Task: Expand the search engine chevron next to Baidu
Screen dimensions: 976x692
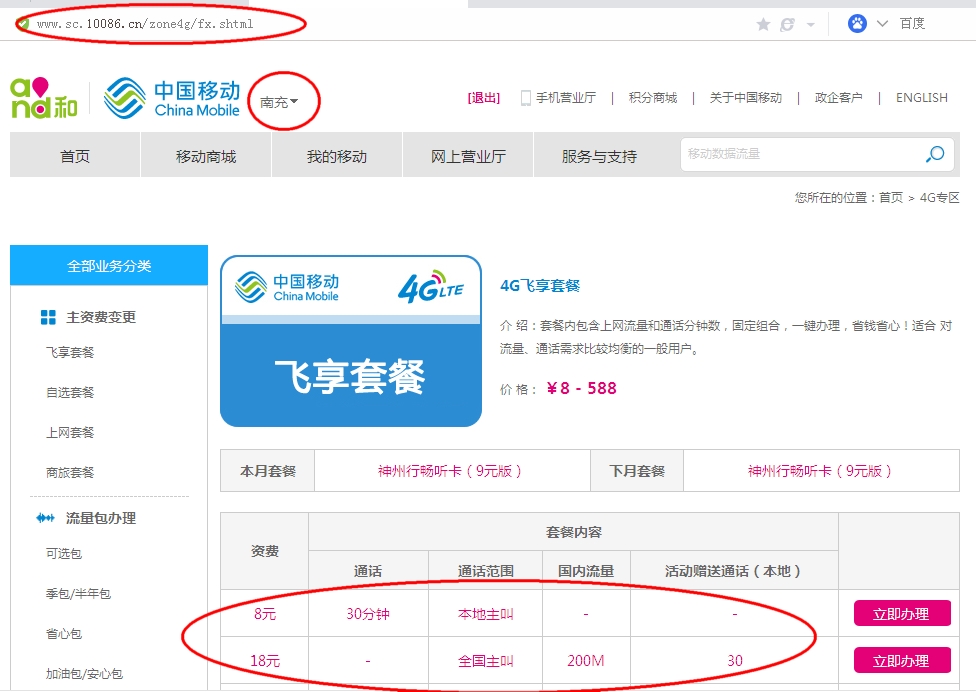Action: (x=882, y=24)
